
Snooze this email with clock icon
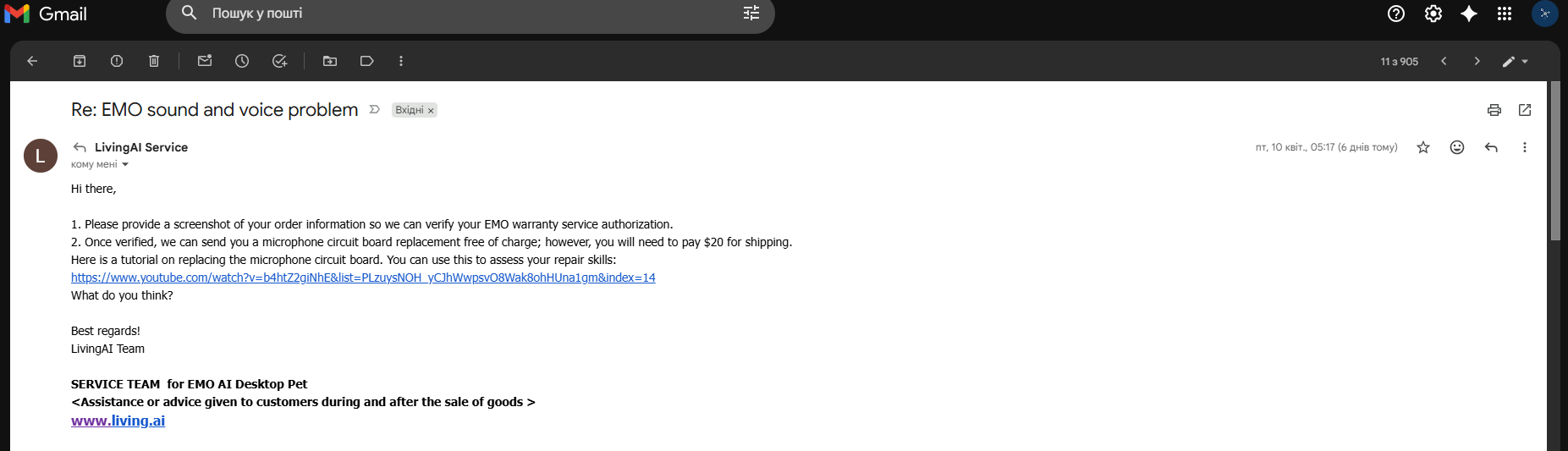242,61
